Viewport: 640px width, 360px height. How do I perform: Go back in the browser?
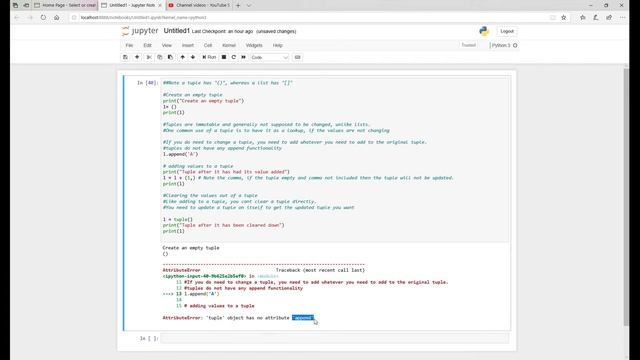click(x=17, y=18)
